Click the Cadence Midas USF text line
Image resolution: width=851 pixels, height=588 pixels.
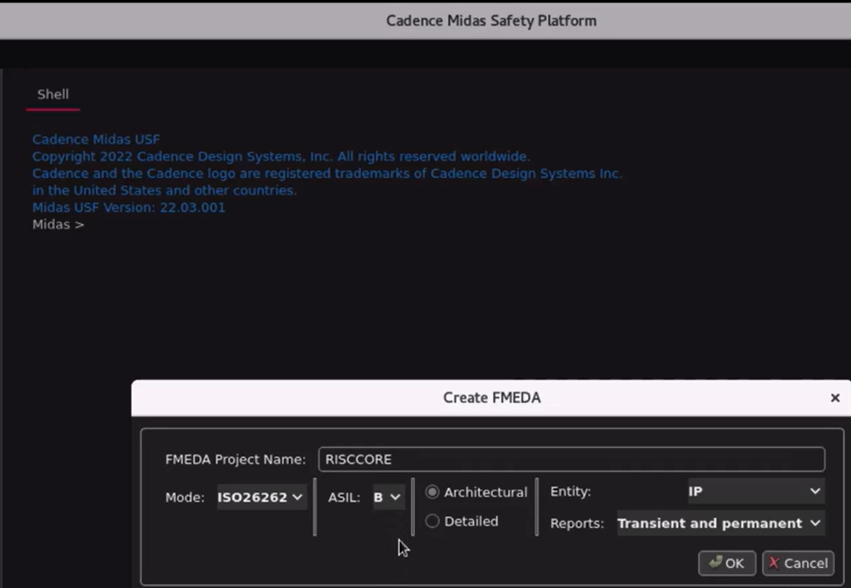click(x=96, y=140)
